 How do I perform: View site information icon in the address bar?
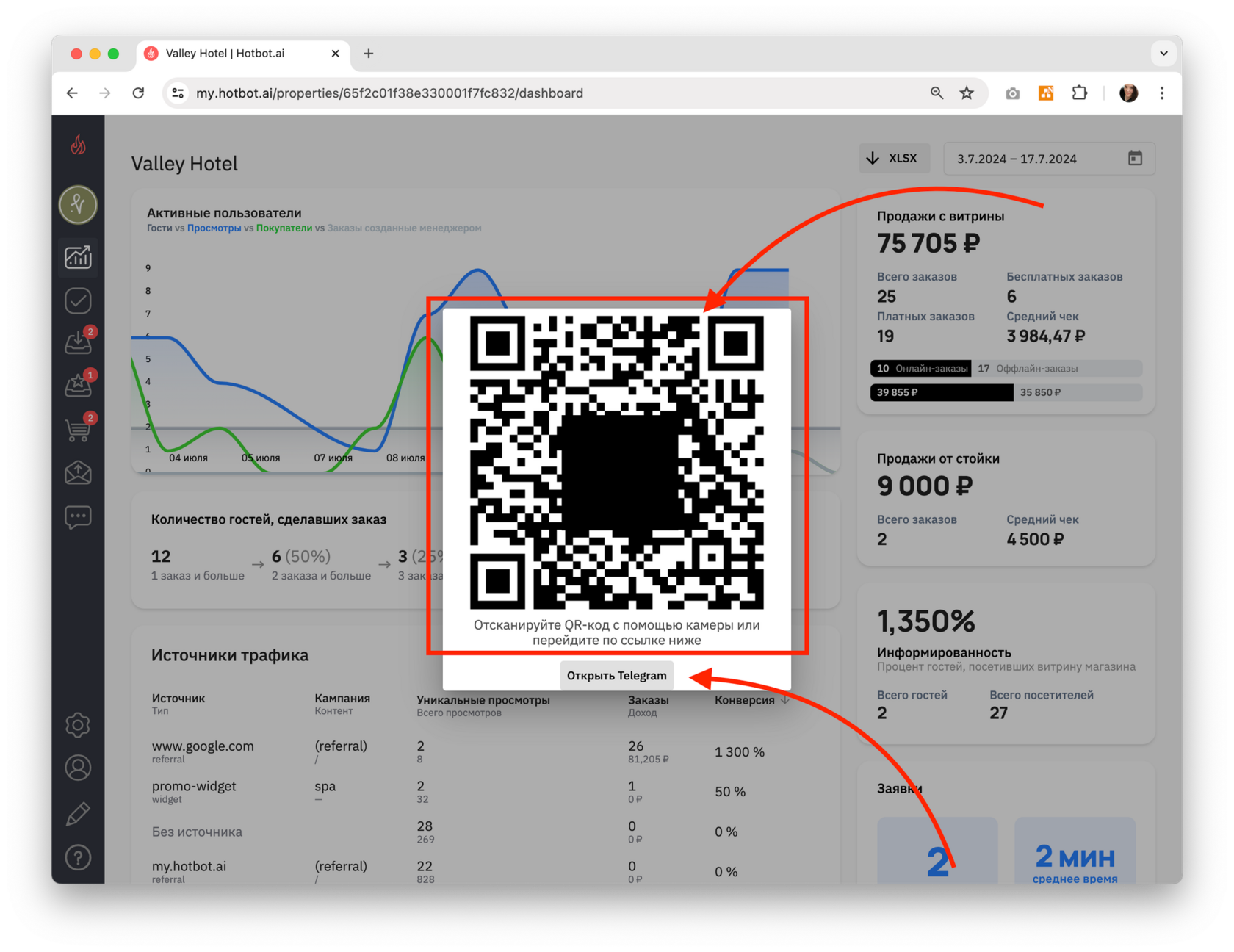178,93
